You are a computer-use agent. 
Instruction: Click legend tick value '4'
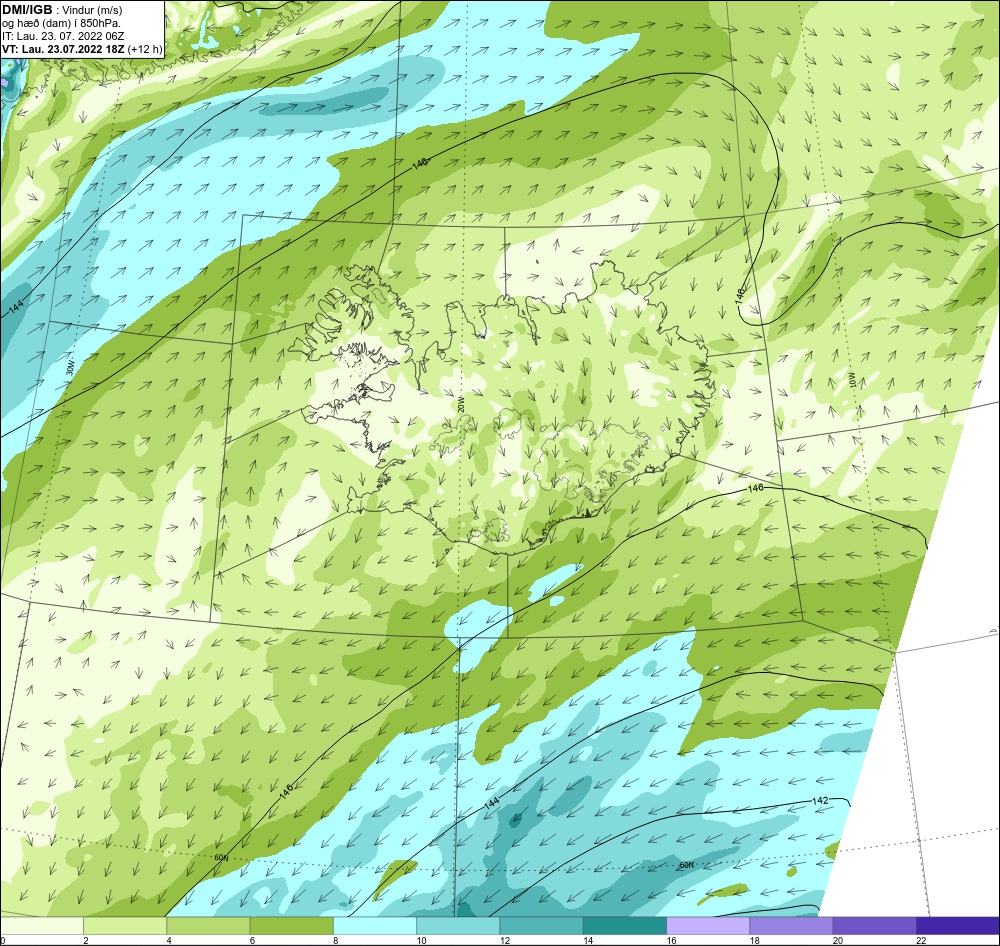(x=169, y=940)
